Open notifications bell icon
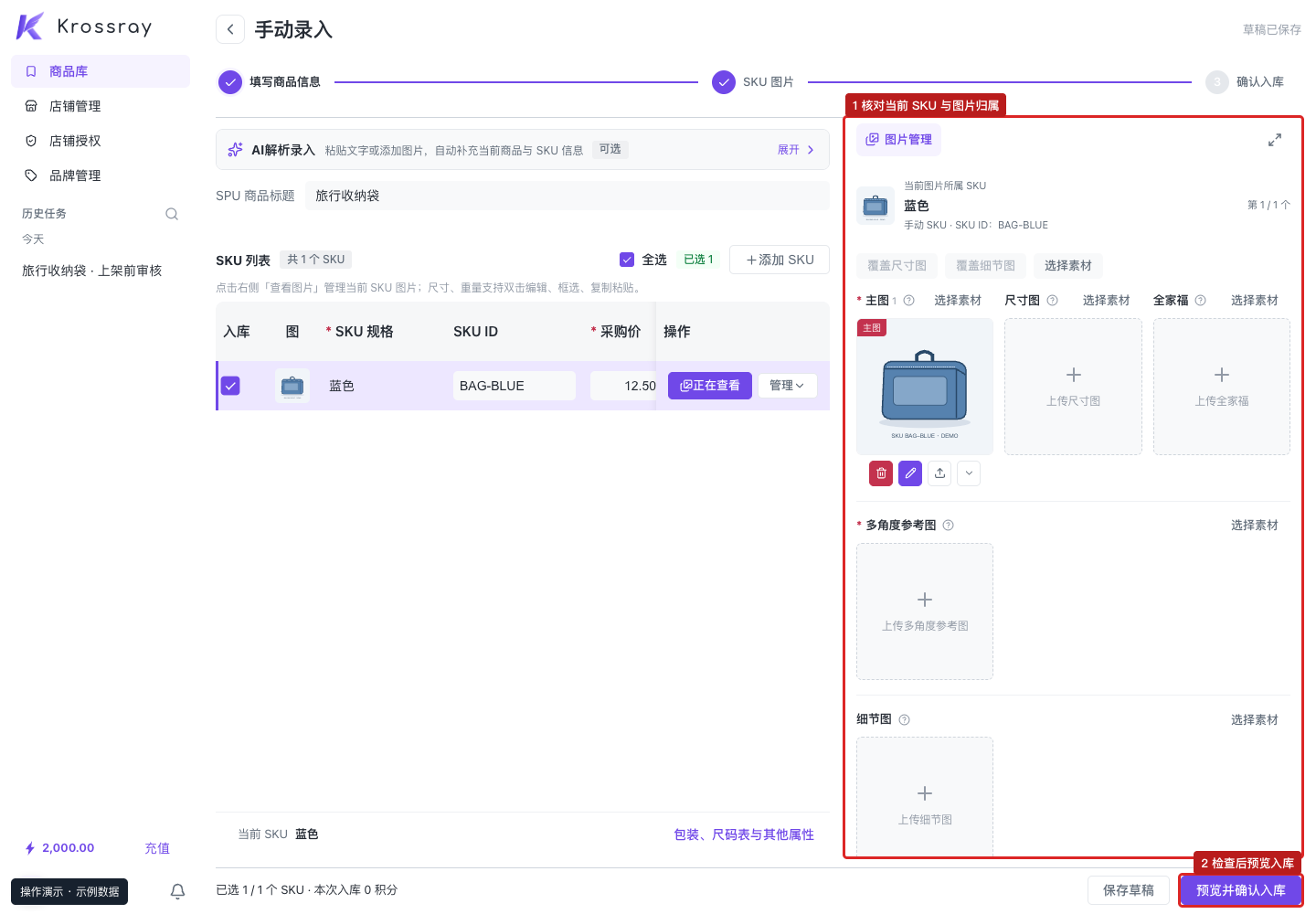The width and height of the screenshot is (1316, 914). (178, 891)
